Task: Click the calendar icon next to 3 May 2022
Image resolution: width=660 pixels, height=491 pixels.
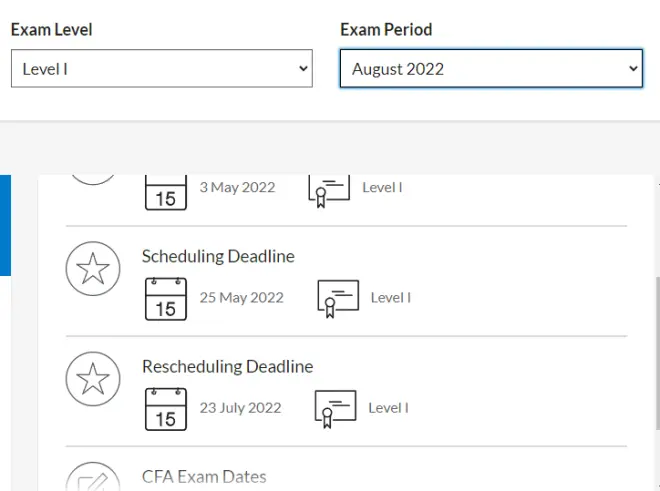Action: tap(166, 190)
